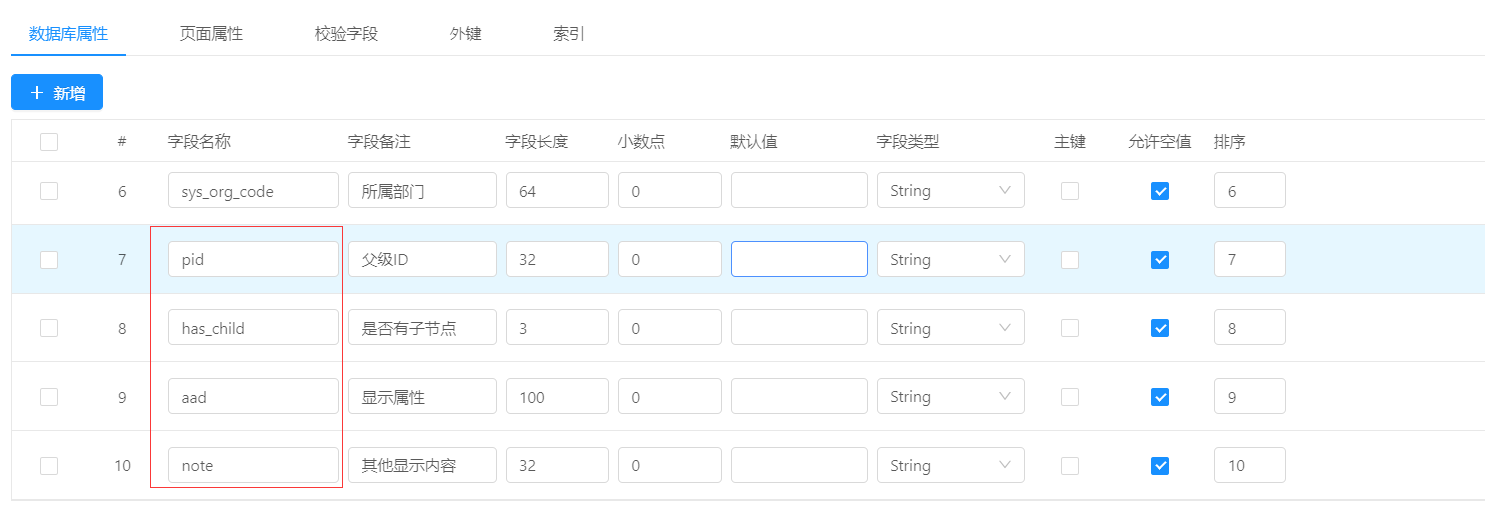Image resolution: width=1485 pixels, height=509 pixels.
Task: Click the 字段长度 input showing 100
Action: tap(557, 397)
